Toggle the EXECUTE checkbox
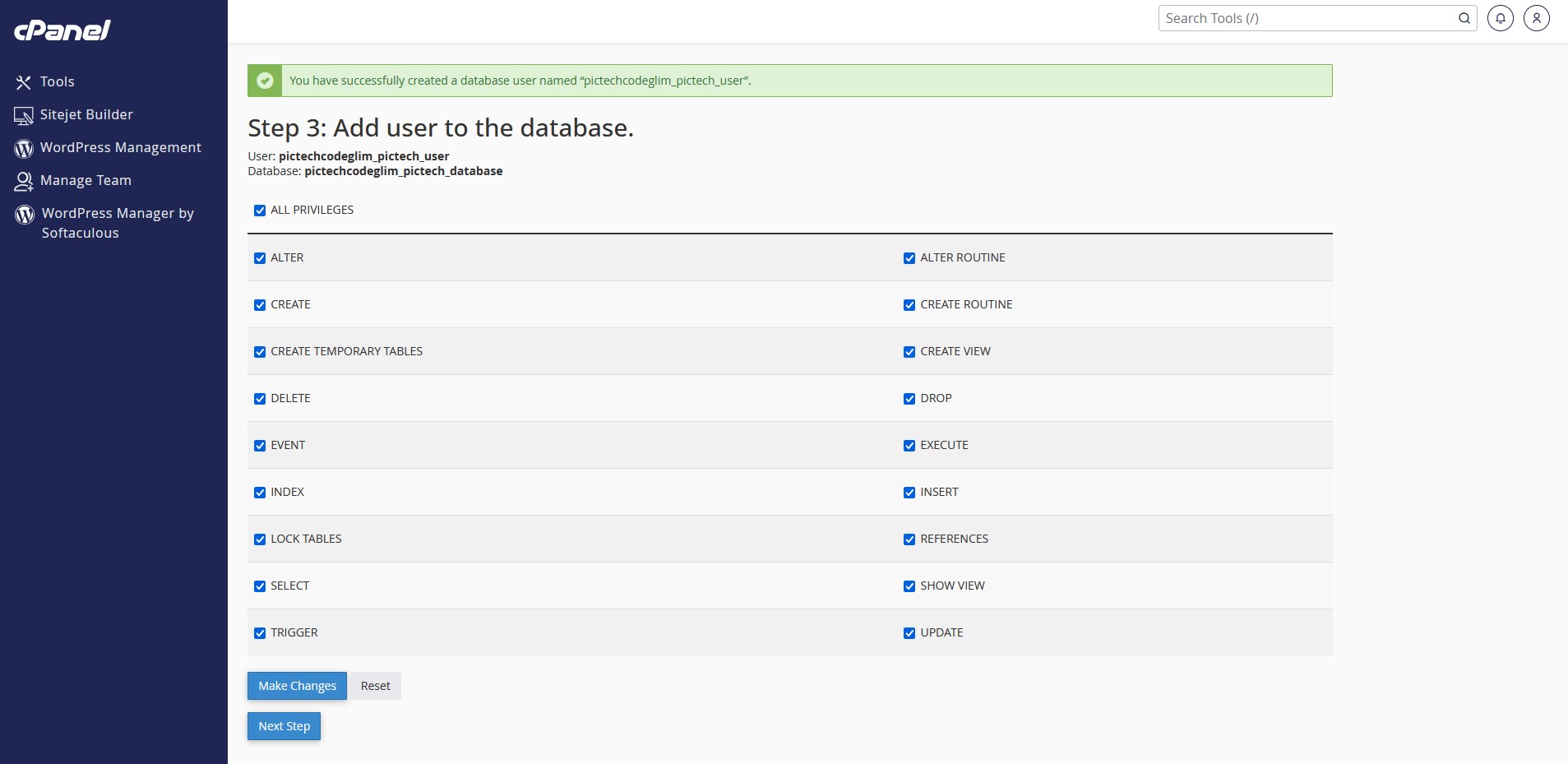Viewport: 1568px width, 764px height. (x=909, y=446)
